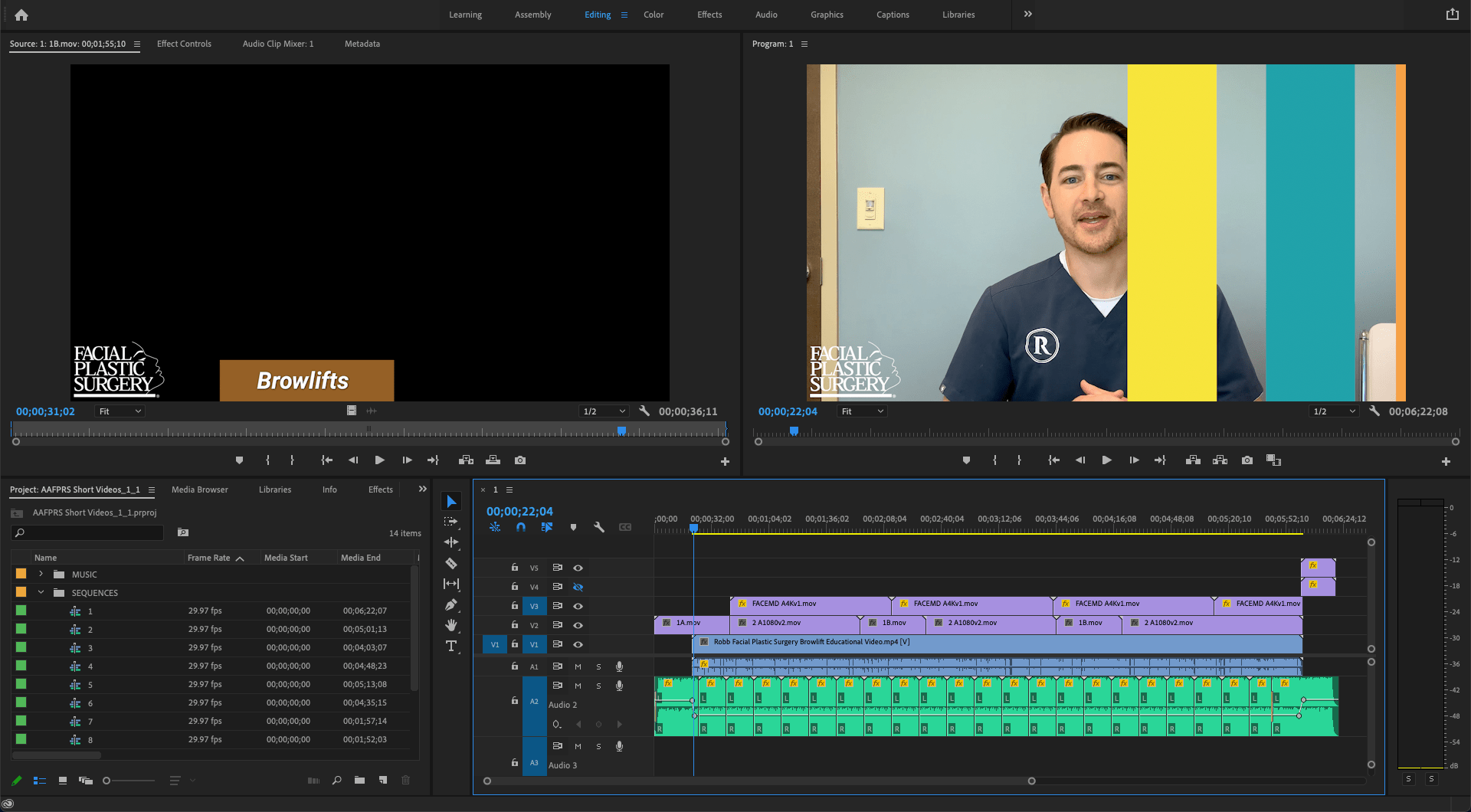
Task: Export a frame from the Source monitor
Action: [520, 460]
